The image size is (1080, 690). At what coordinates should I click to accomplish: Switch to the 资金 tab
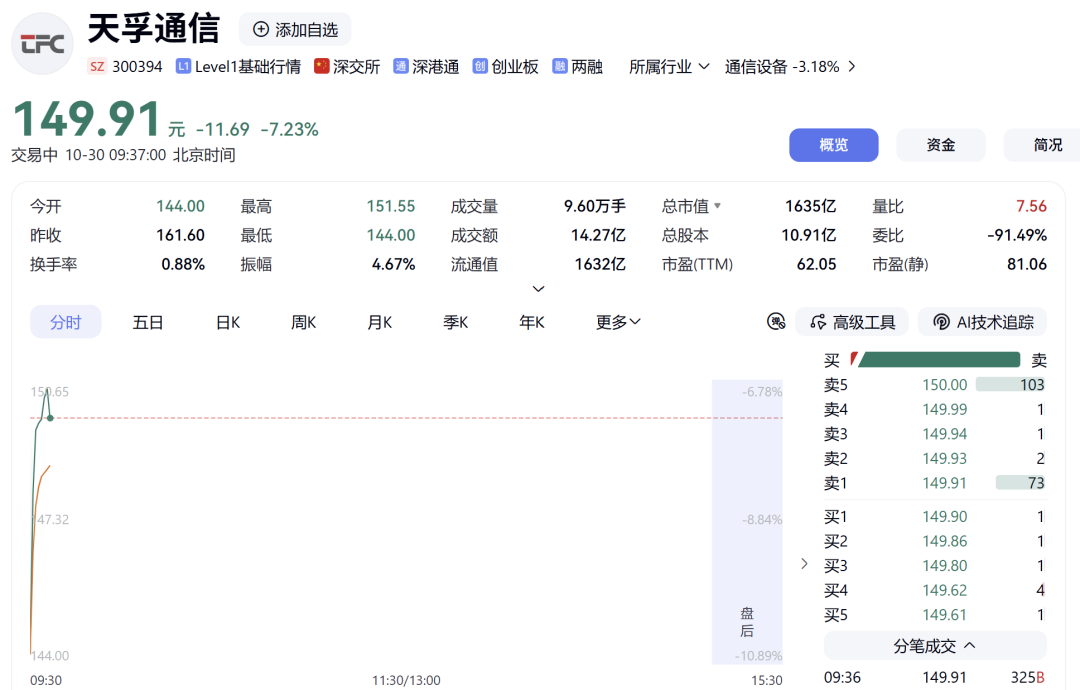[940, 145]
